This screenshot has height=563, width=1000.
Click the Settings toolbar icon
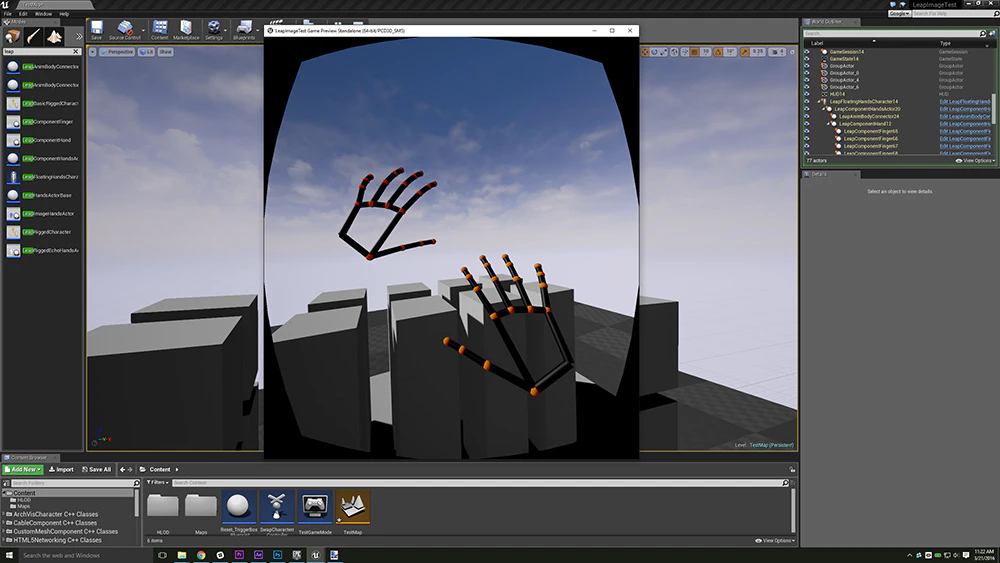(x=214, y=30)
